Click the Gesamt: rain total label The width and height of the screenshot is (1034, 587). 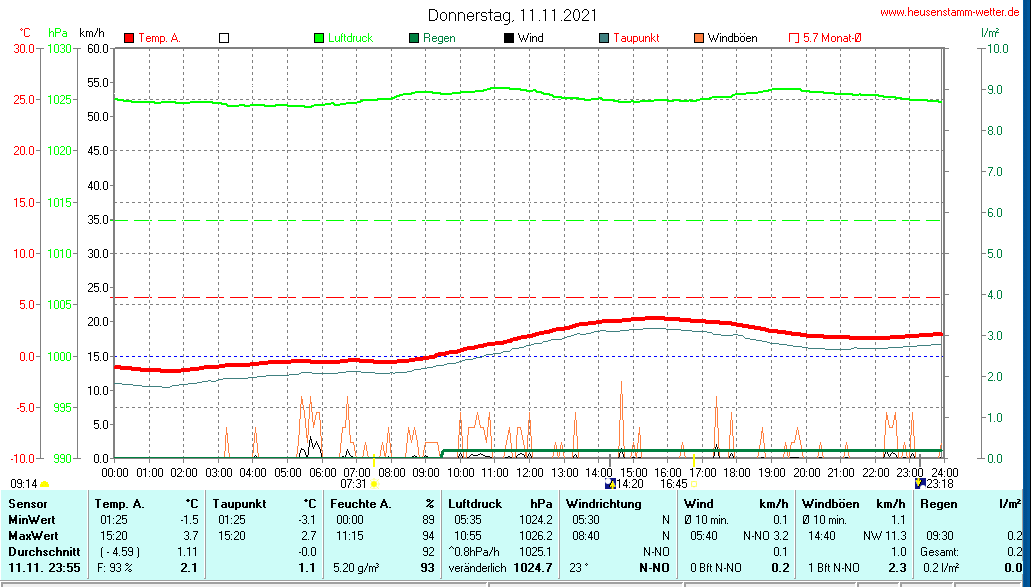coord(941,551)
